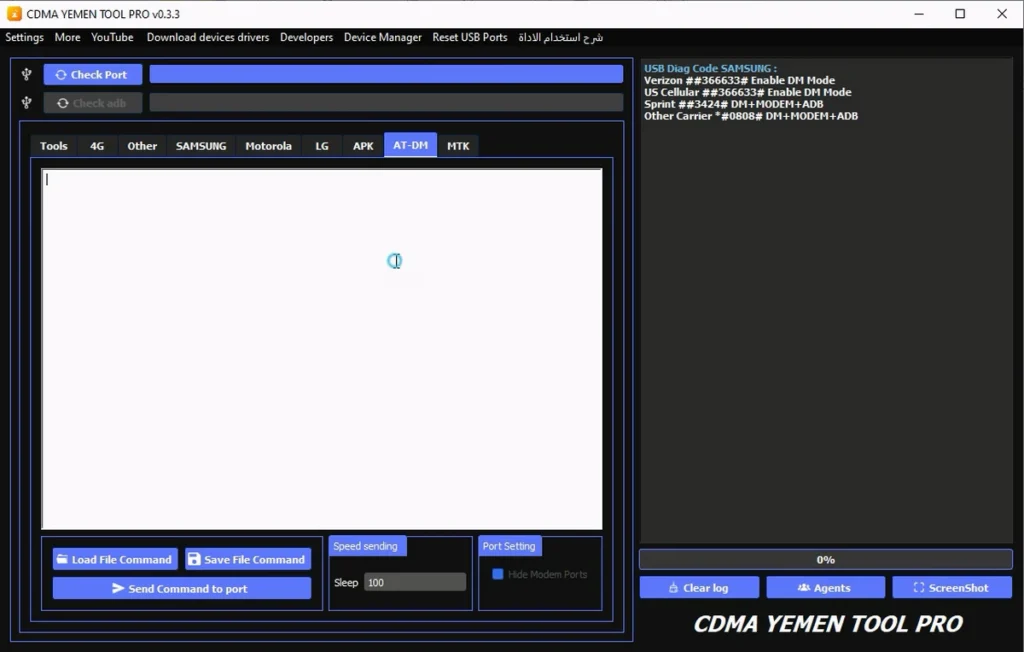The height and width of the screenshot is (652, 1024).
Task: Open the Settings menu
Action: [25, 37]
